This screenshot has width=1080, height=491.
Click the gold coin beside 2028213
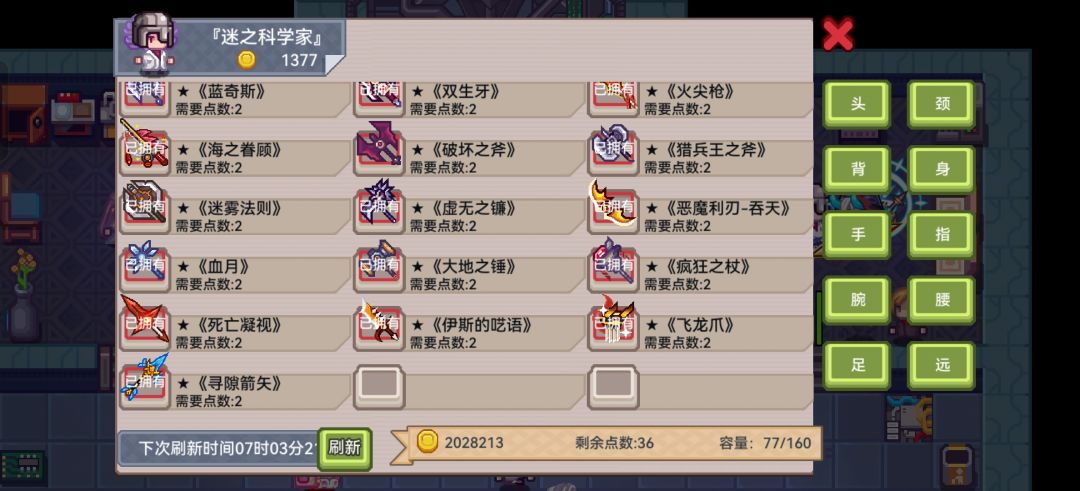tap(427, 441)
